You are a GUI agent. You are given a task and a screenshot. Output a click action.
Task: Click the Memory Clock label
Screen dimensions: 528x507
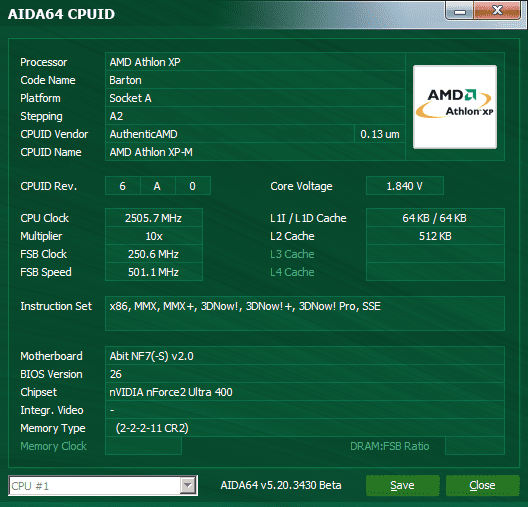[x=54, y=446]
